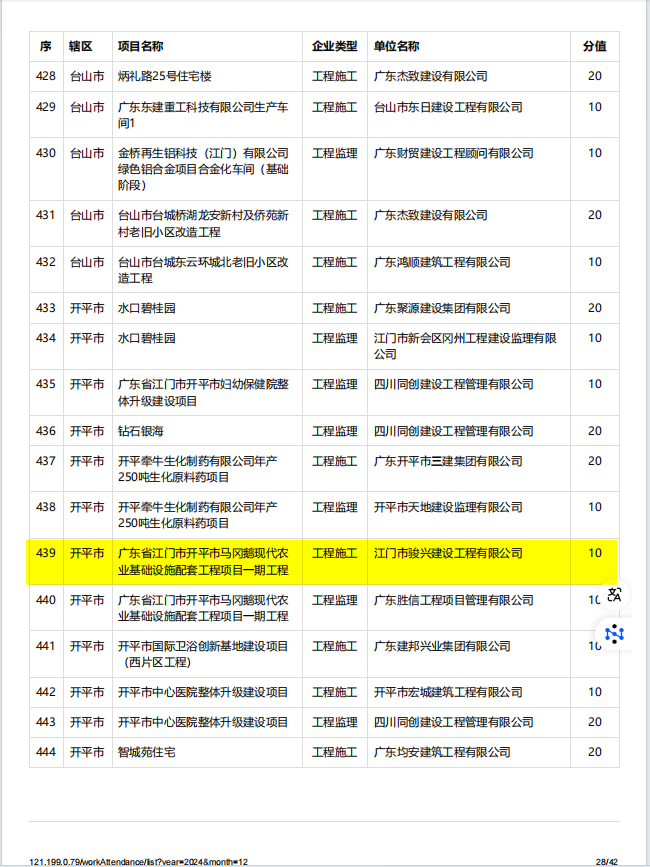Click row number 438

(x=46, y=507)
